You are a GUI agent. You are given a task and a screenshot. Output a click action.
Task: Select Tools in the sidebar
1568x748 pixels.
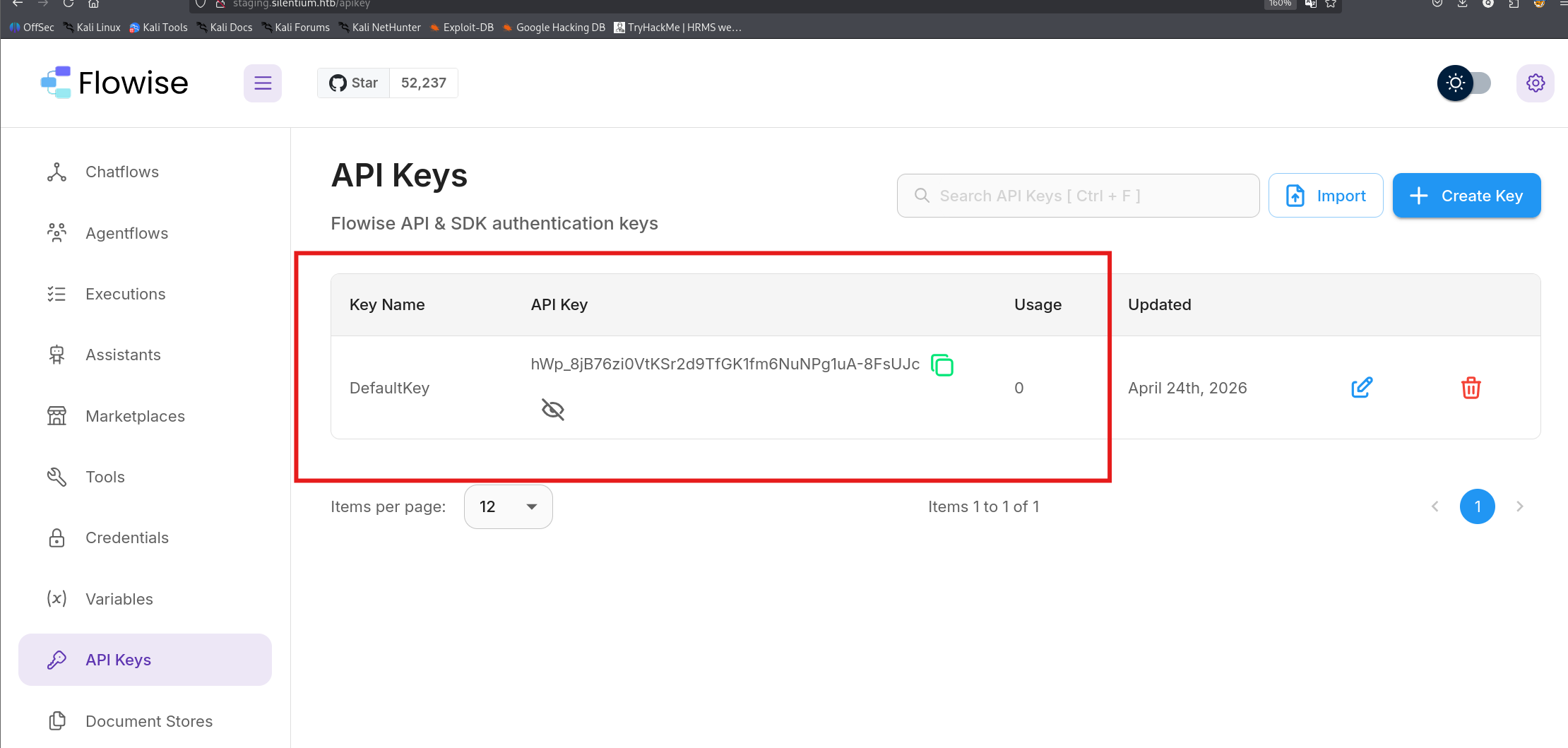coord(145,477)
